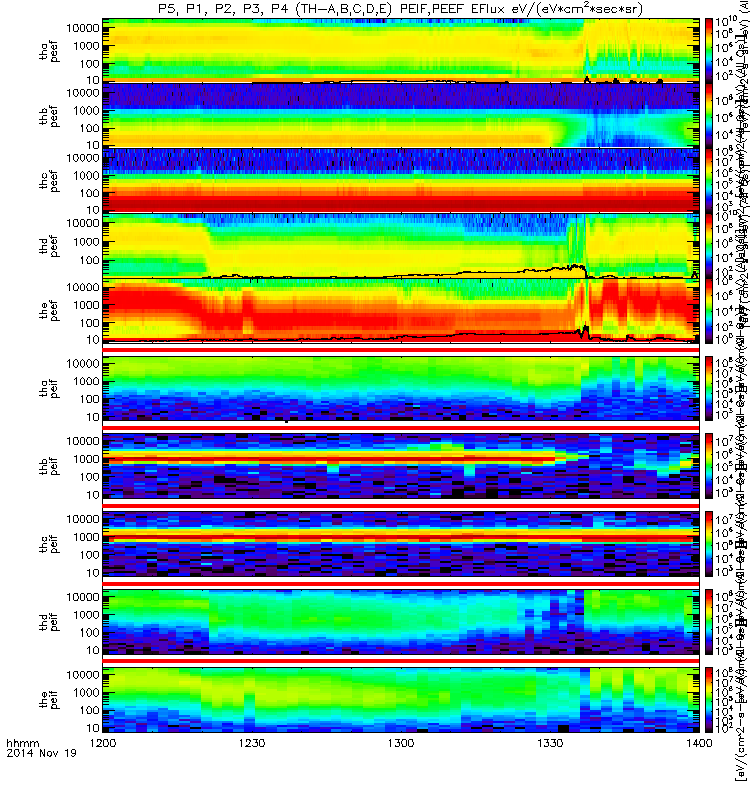Click the color bar beside thd peif spectrogram
The height and width of the screenshot is (800, 750).
tap(709, 621)
